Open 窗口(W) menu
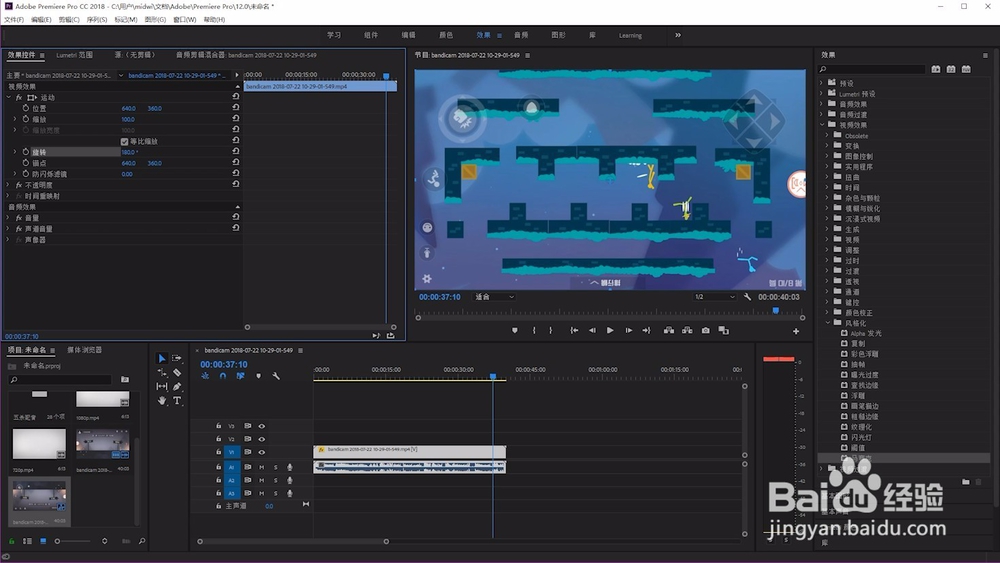Screen dimensions: 1000x563 pyautogui.click(x=184, y=20)
